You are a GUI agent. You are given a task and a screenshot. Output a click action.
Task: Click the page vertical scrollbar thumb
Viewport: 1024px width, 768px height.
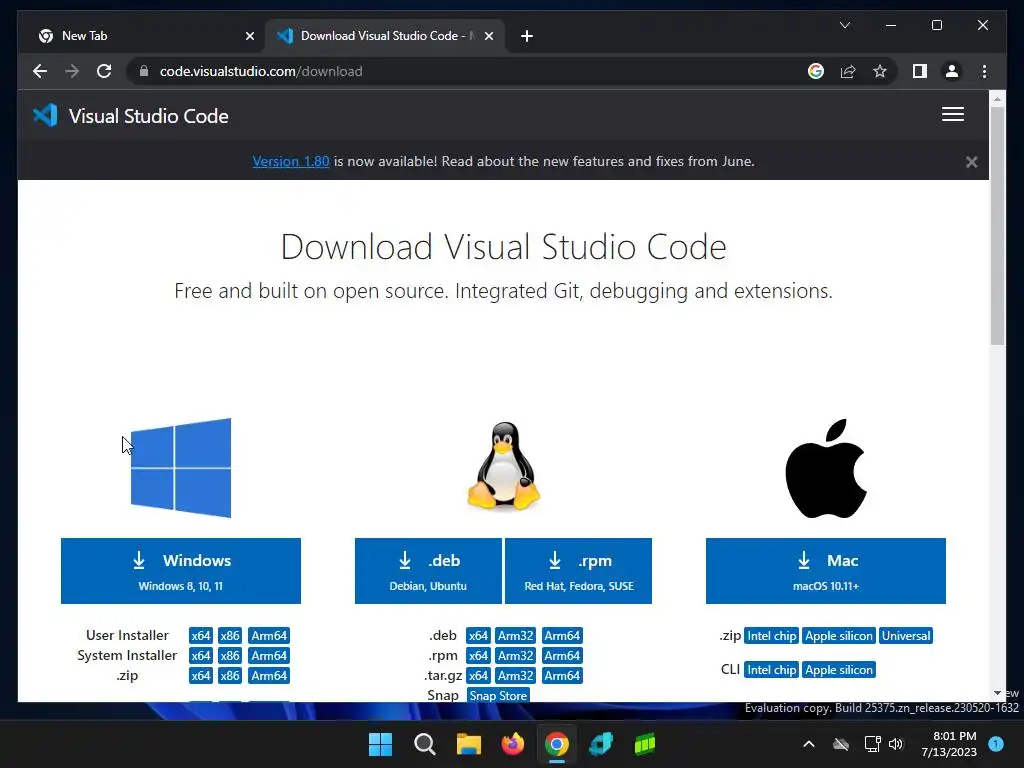click(997, 225)
